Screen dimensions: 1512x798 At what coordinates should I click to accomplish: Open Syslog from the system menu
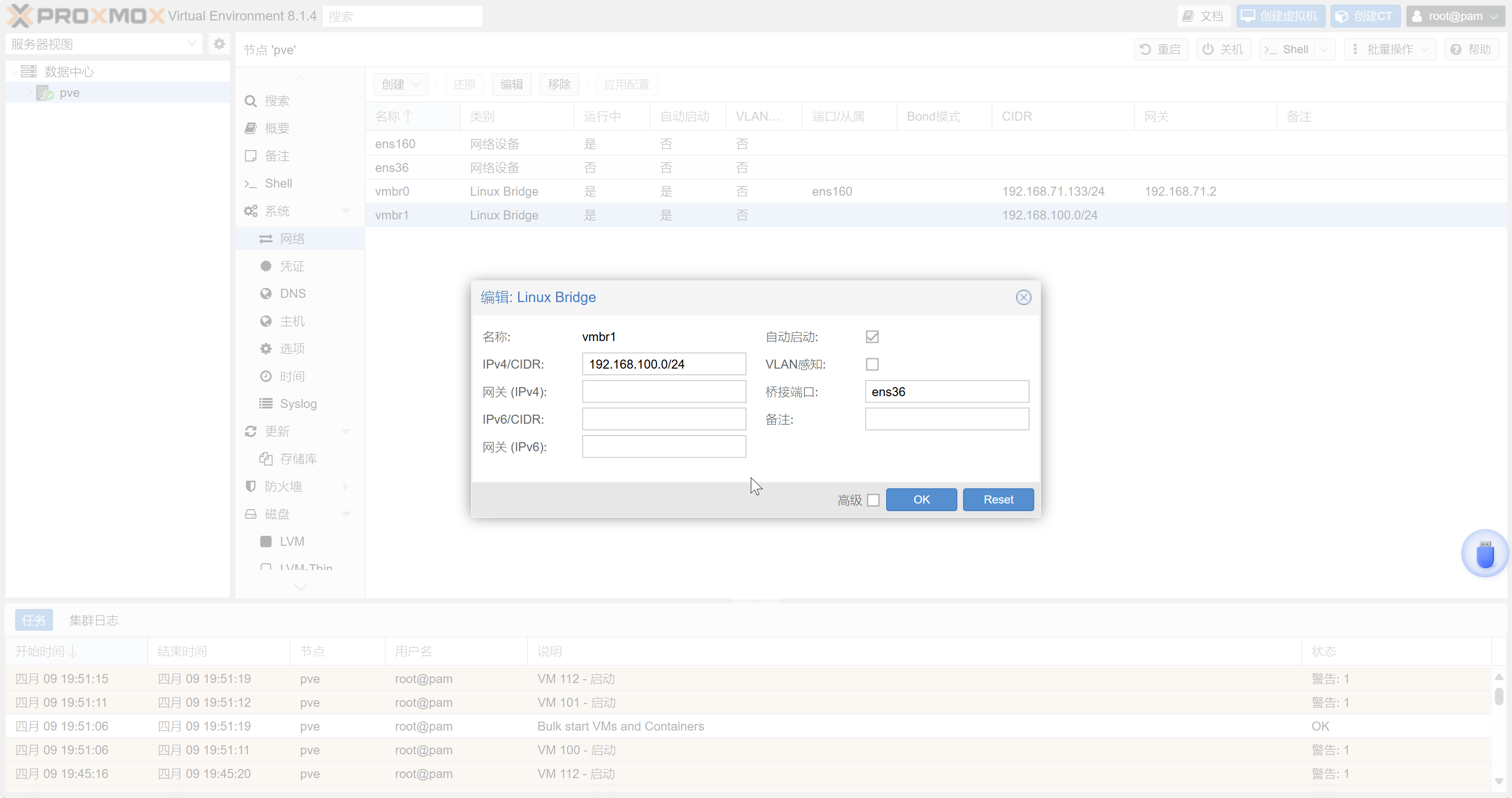[x=298, y=404]
